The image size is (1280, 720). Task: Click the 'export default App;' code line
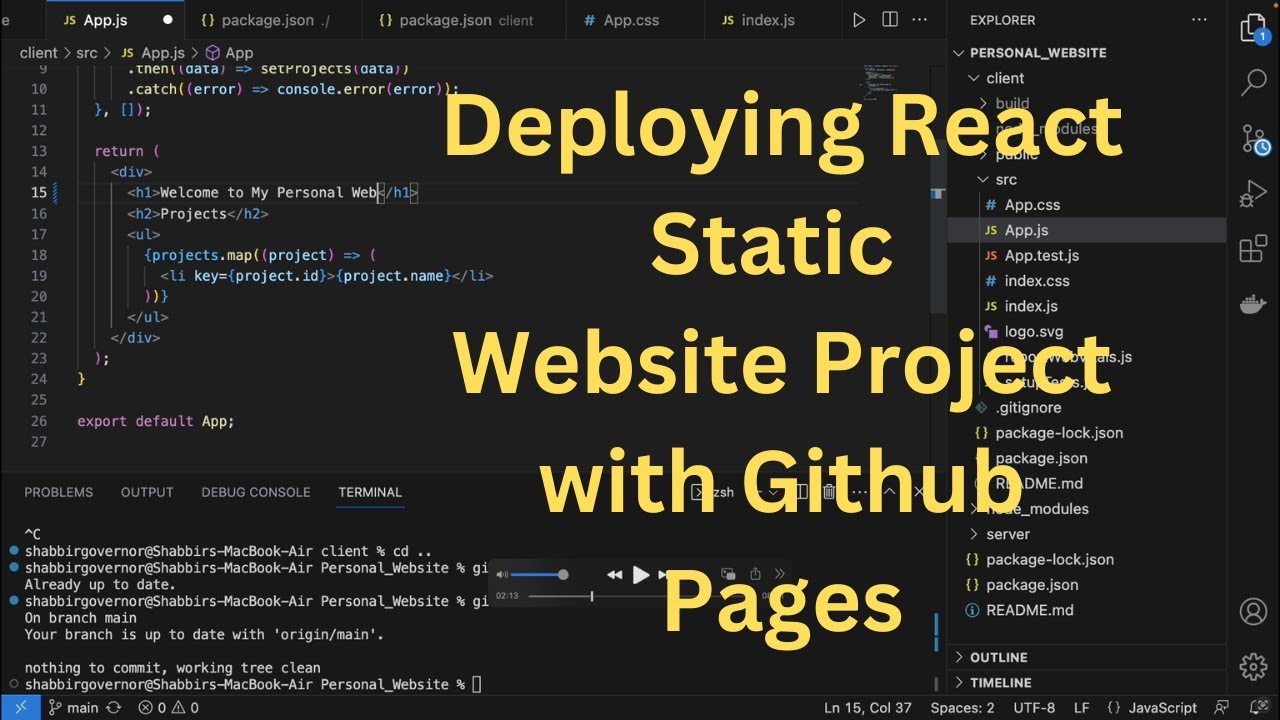(x=156, y=421)
